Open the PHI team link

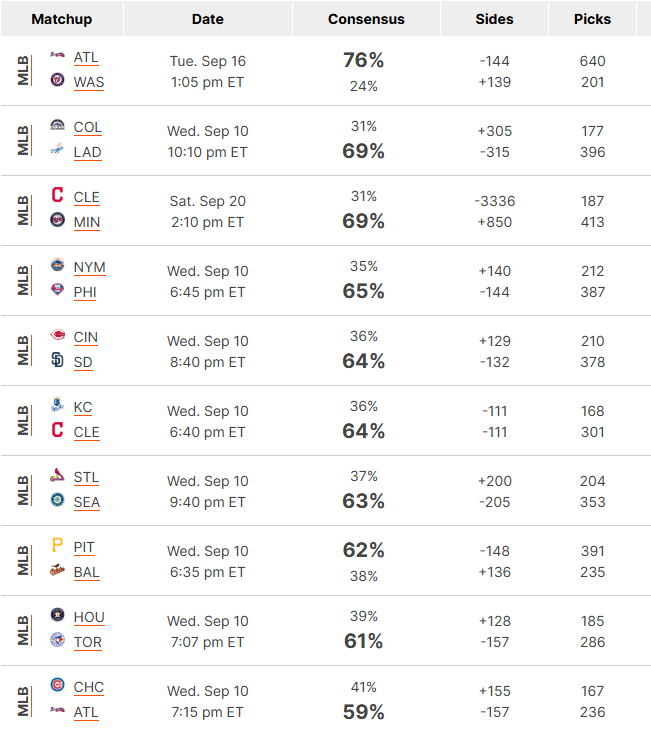tap(85, 292)
